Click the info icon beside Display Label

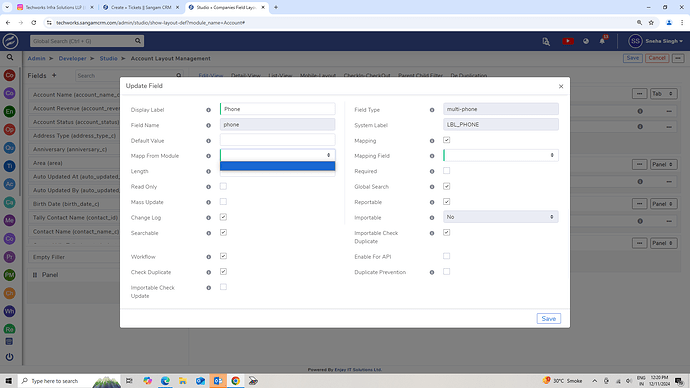tap(209, 110)
